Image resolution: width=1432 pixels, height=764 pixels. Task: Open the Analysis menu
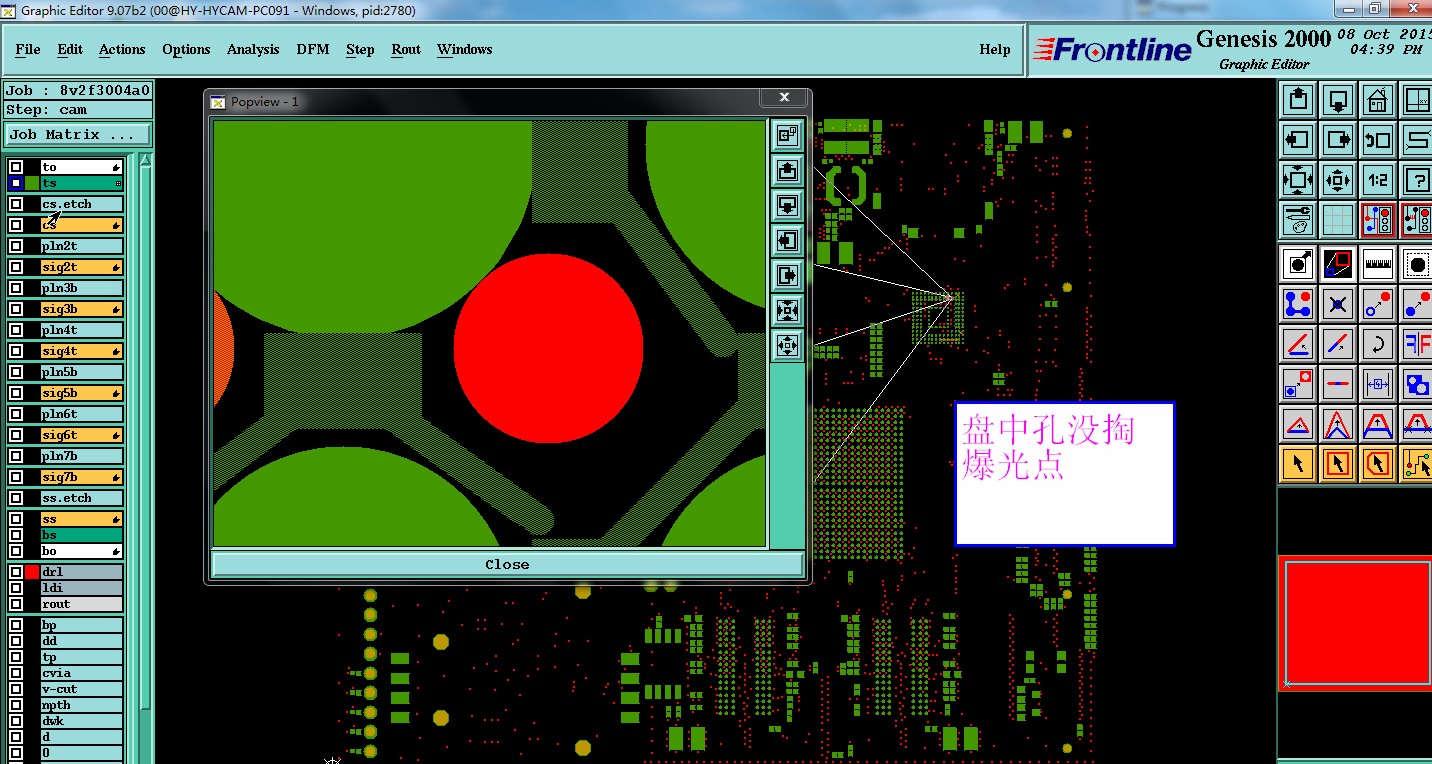[x=253, y=49]
